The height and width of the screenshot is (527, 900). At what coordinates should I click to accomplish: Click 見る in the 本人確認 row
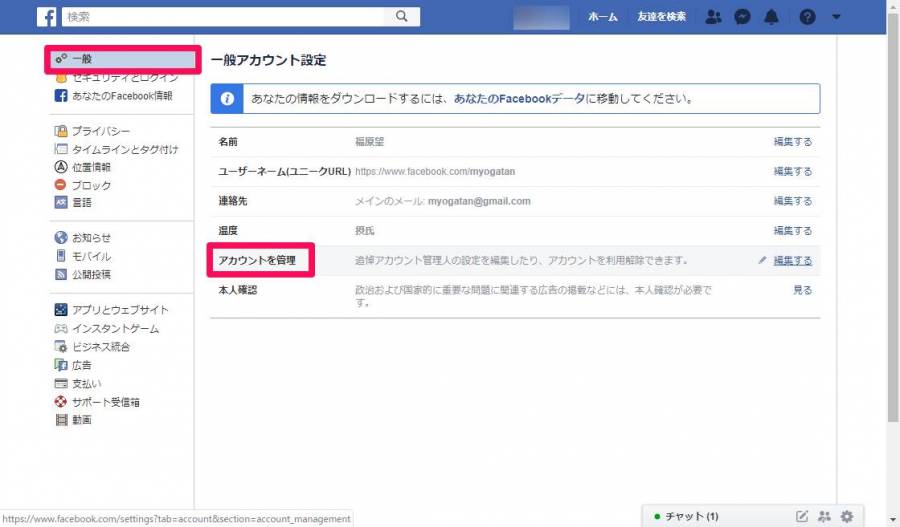[802, 290]
